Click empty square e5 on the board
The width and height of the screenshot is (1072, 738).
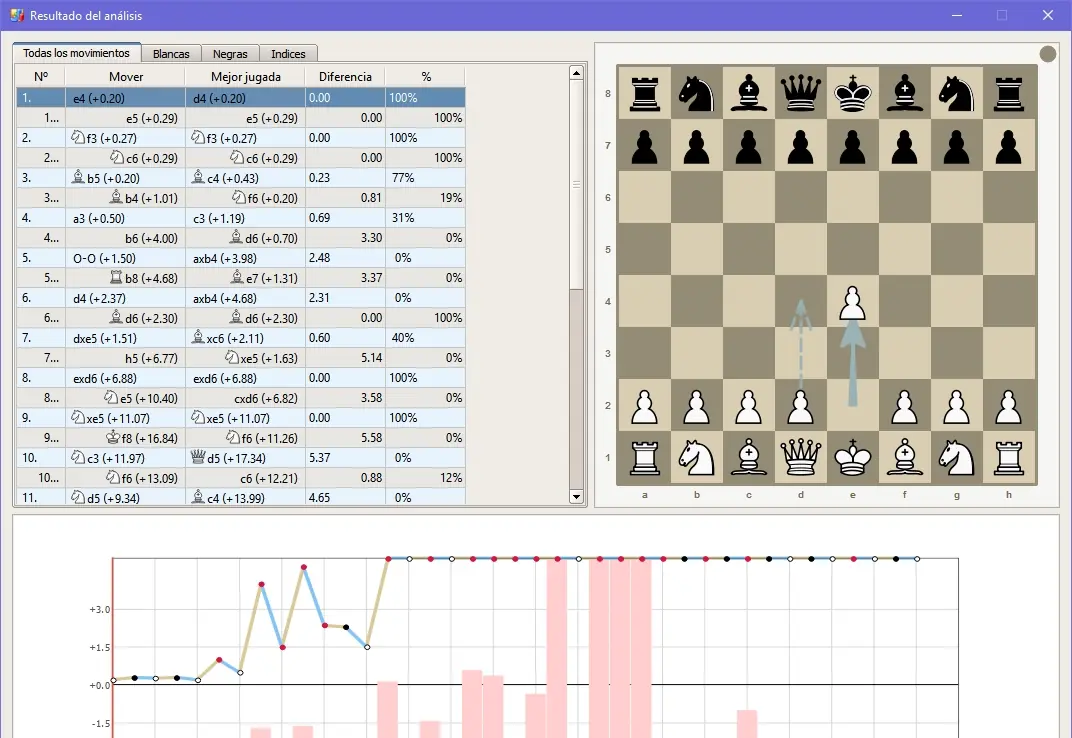tap(853, 250)
